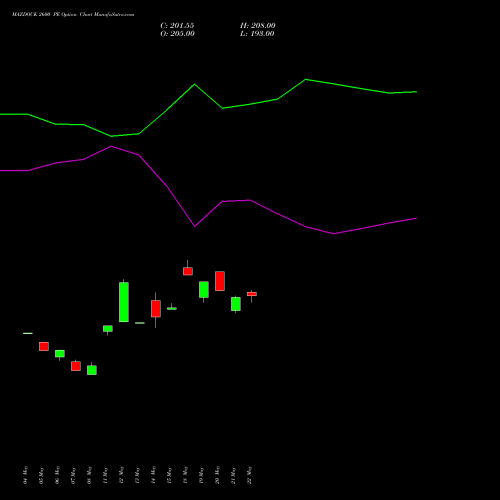Image resolution: width=500 pixels, height=500 pixels.
Task: Click the 18 May date label
Action: coord(186,475)
